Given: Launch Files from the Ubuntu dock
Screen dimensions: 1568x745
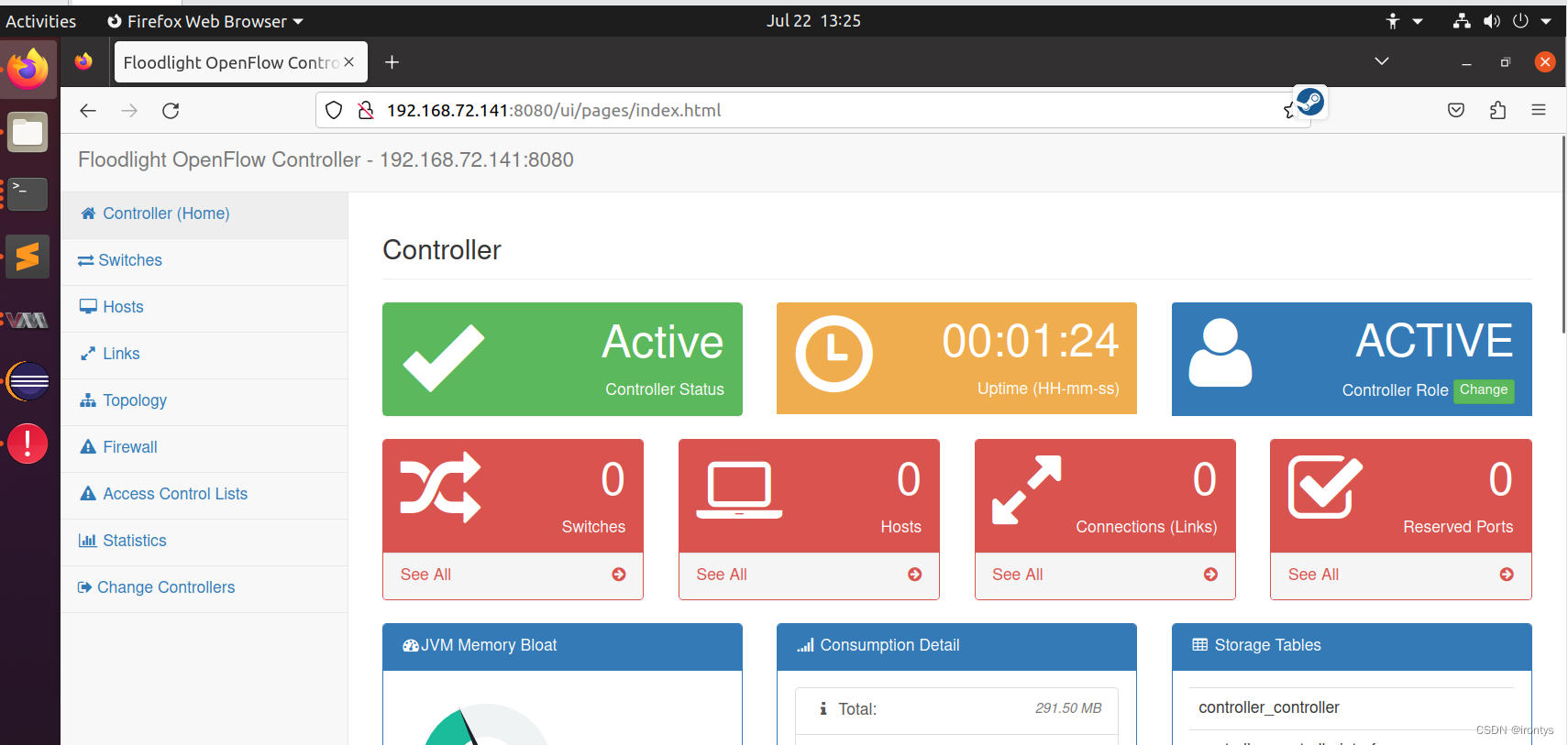Looking at the screenshot, I should click(x=28, y=132).
